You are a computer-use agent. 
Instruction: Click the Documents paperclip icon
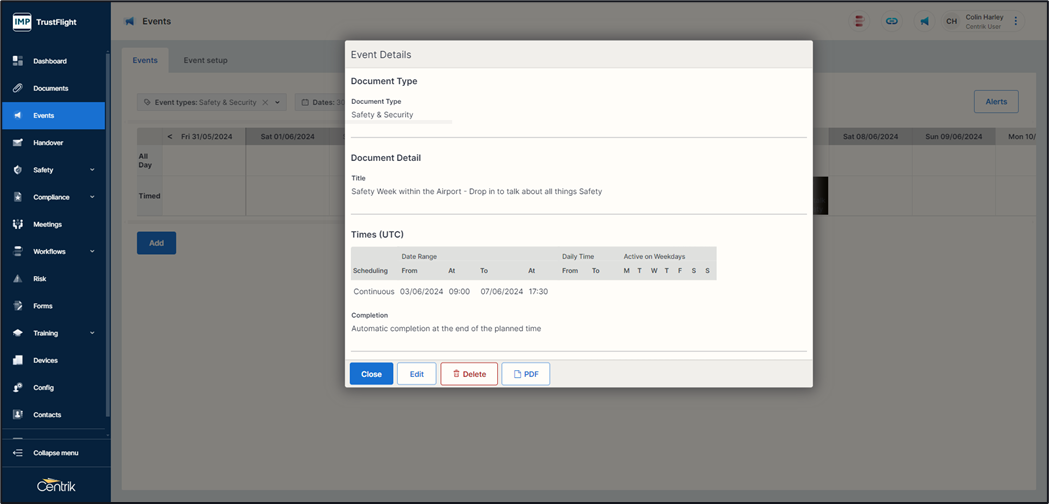pyautogui.click(x=18, y=88)
